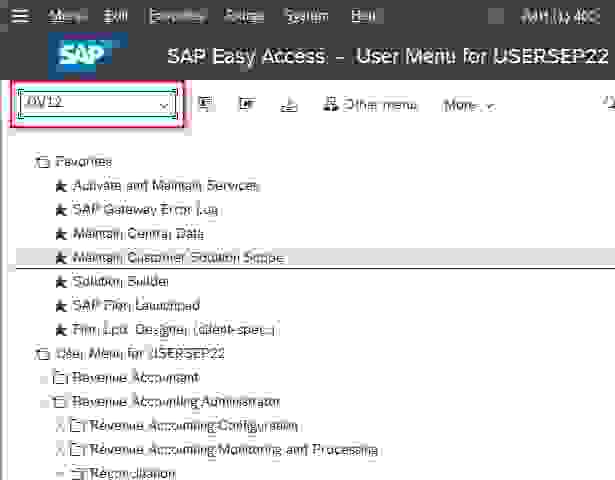Expand the More toolbar dropdown
The height and width of the screenshot is (480, 615).
click(468, 105)
